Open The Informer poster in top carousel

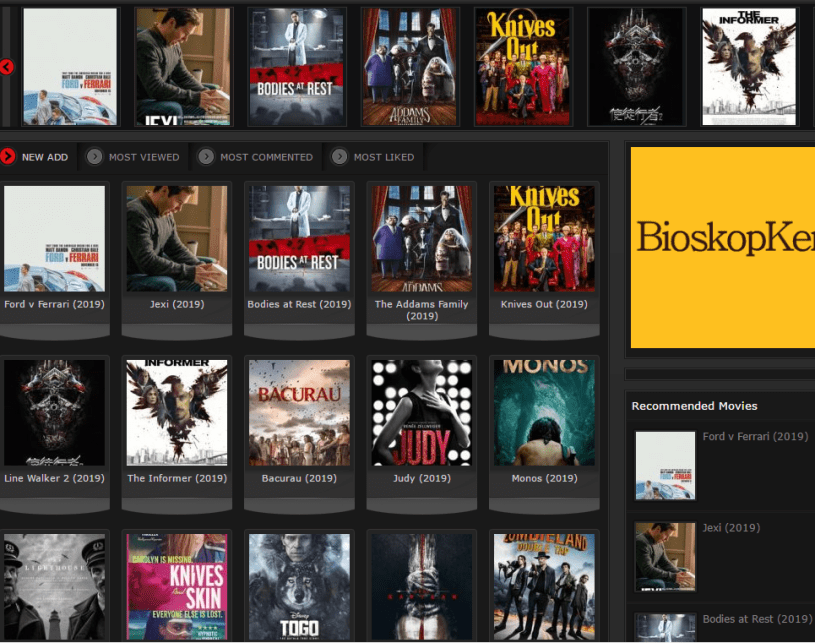tap(747, 65)
